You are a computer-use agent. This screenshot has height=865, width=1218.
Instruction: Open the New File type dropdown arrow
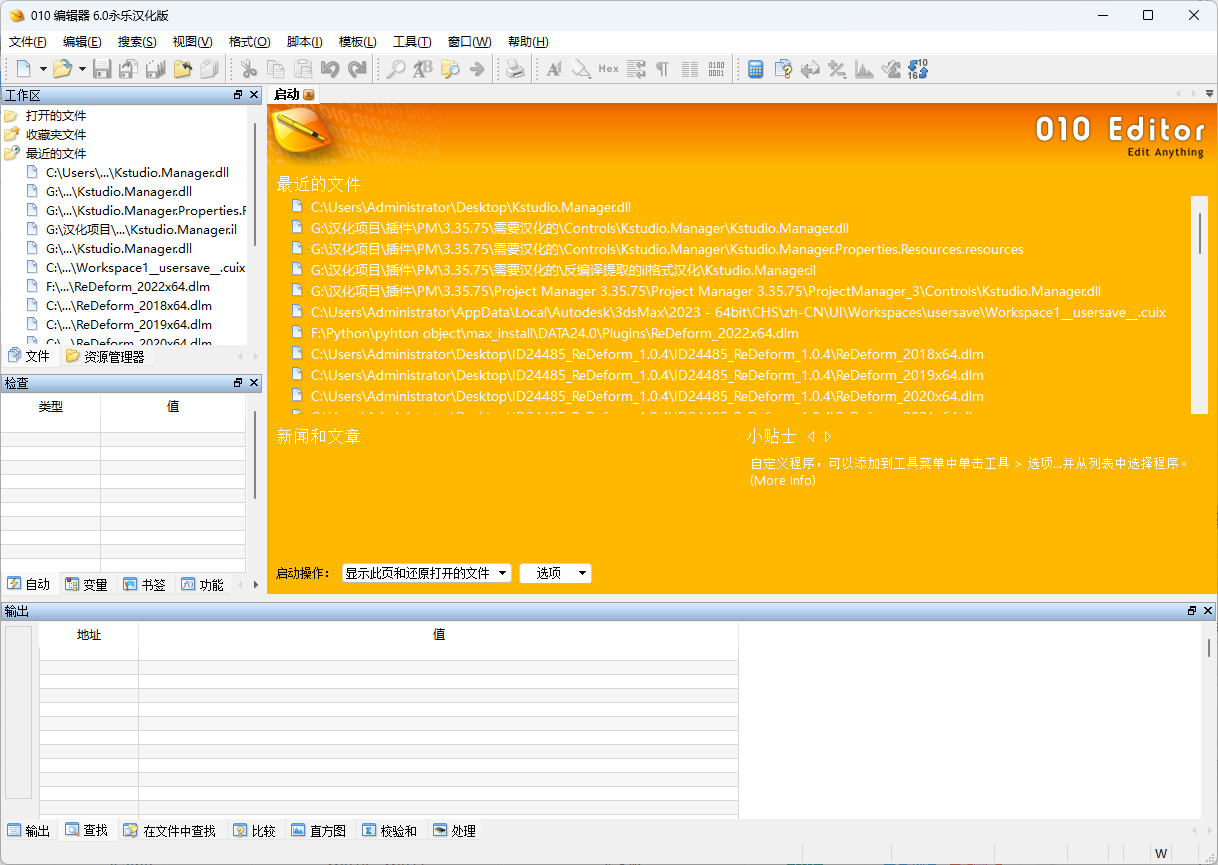click(43, 69)
